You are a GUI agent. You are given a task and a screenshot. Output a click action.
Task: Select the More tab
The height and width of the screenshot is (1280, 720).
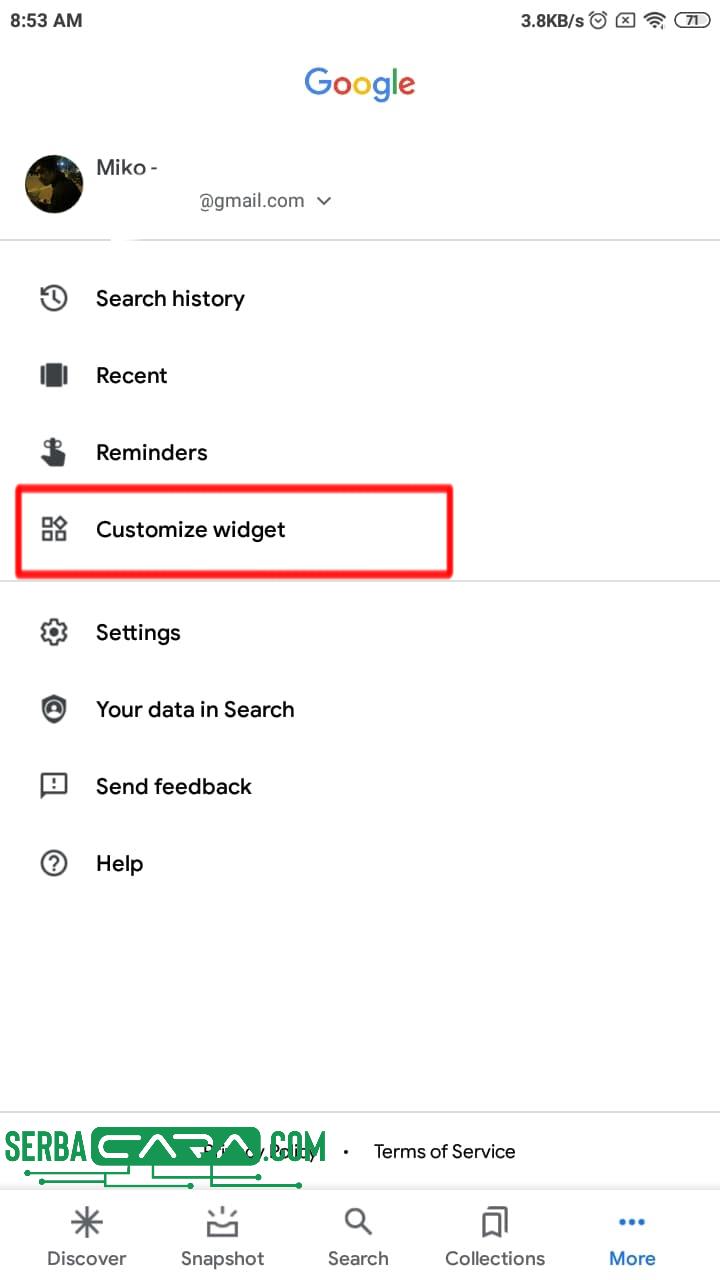tap(632, 1236)
